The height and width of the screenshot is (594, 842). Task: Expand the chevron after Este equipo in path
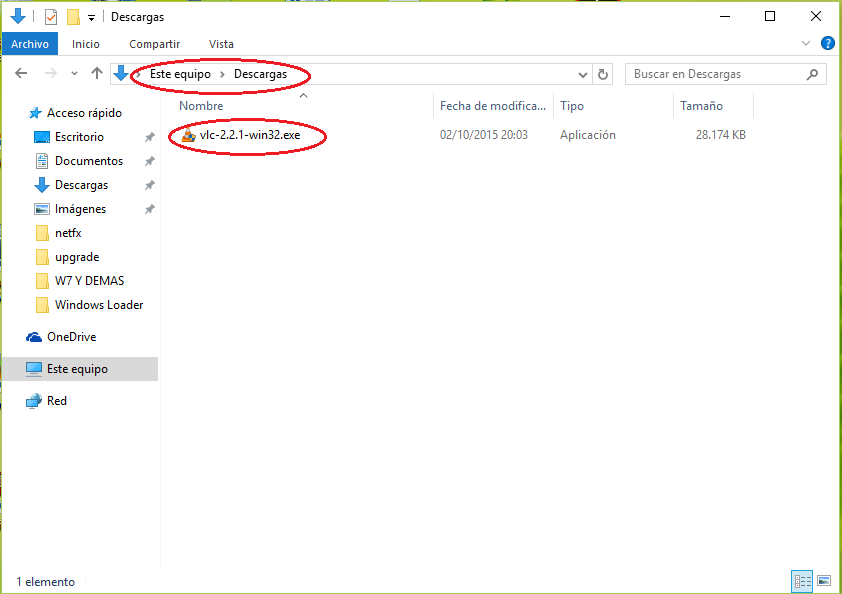(222, 75)
